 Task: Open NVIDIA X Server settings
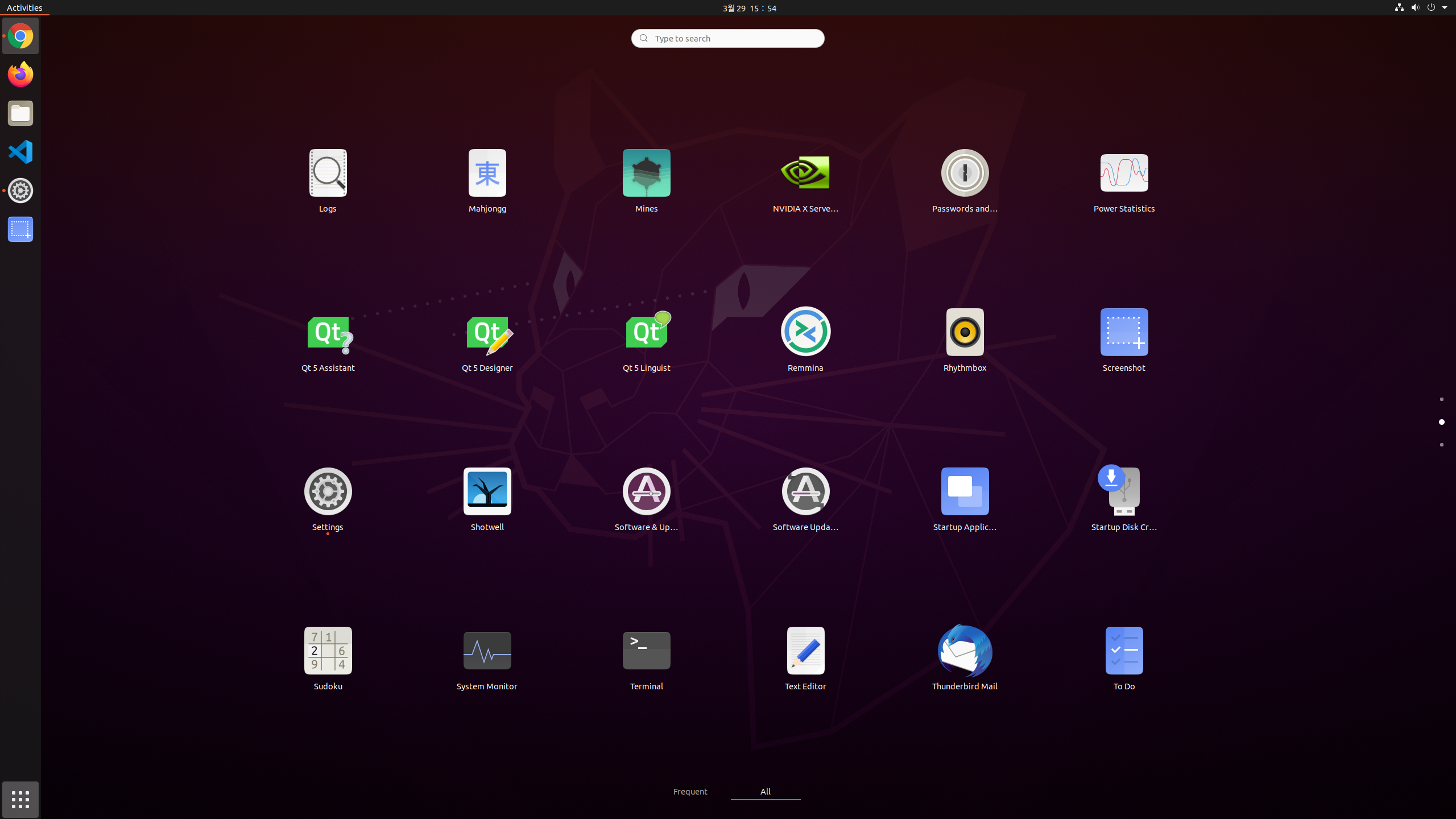[x=805, y=173]
